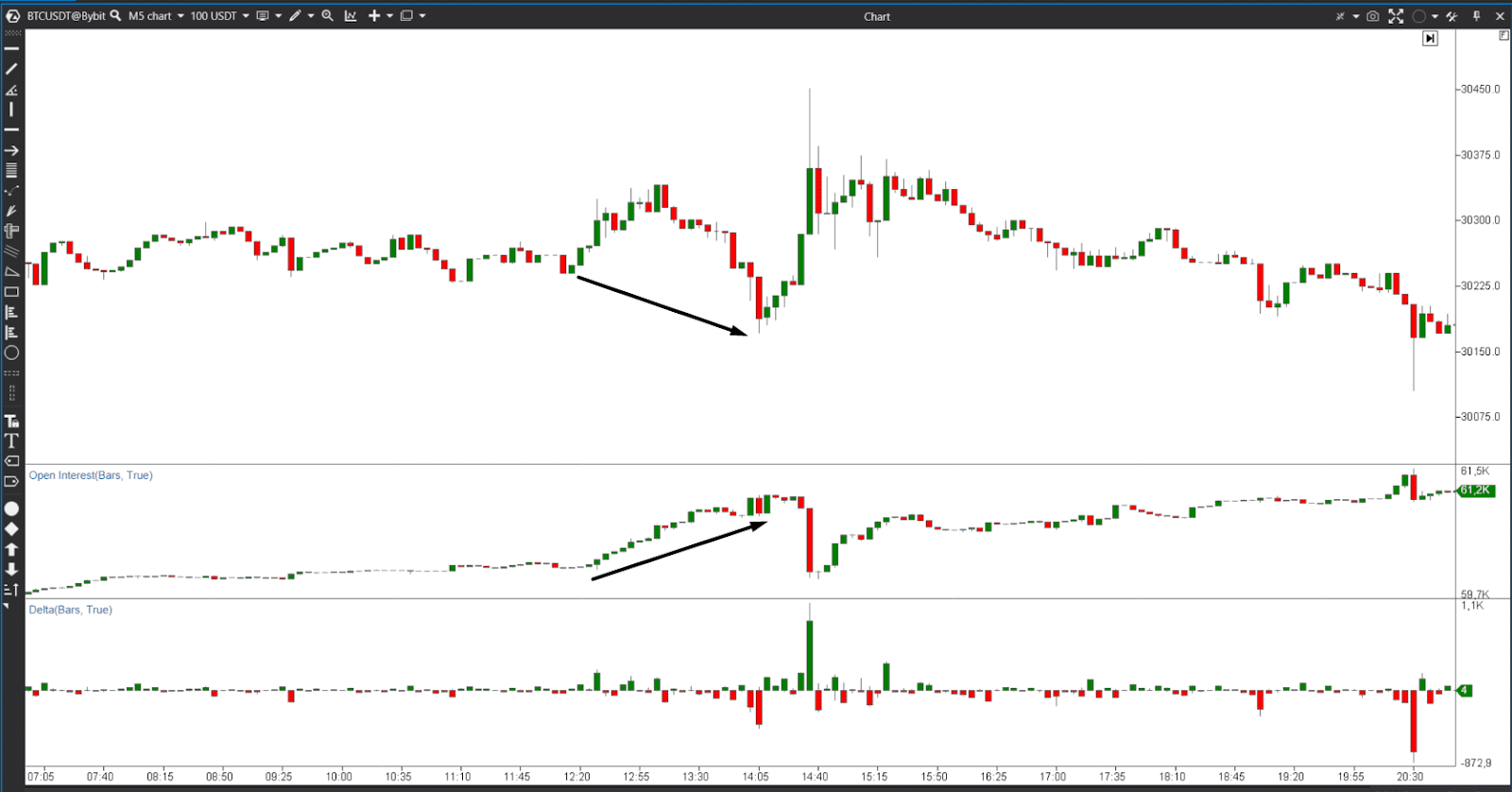This screenshot has width=1512, height=792.
Task: Take a chart snapshot with camera
Action: [1372, 16]
